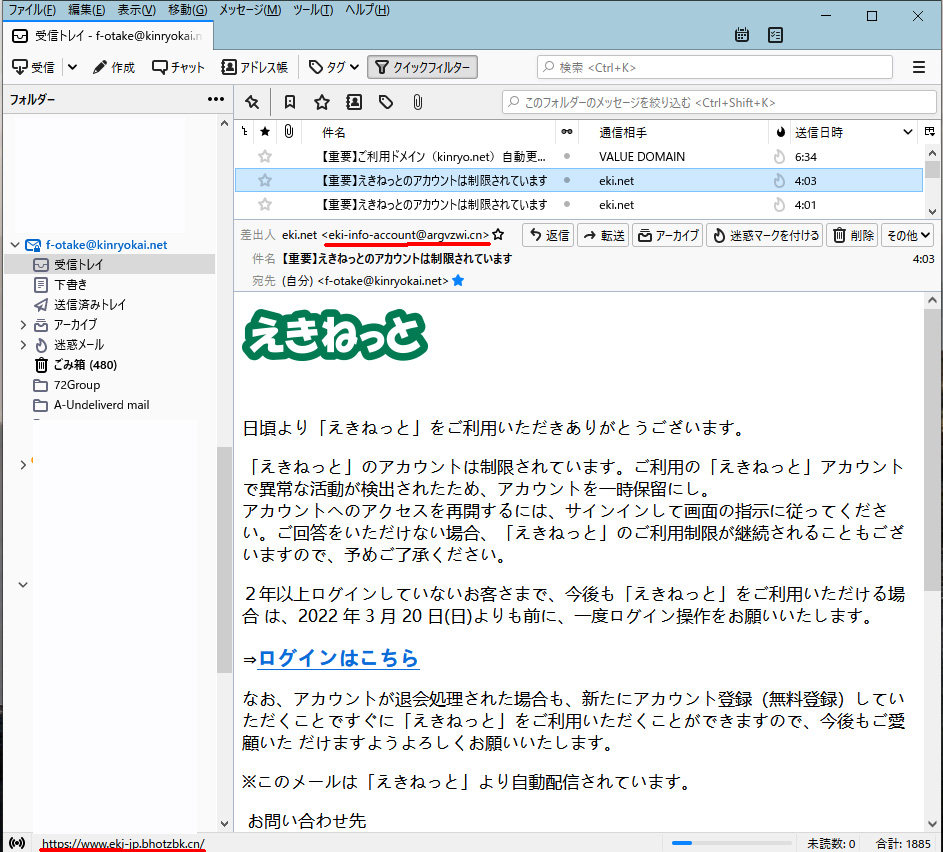Click the 転送 forward button
This screenshot has height=852, width=943.
[603, 235]
